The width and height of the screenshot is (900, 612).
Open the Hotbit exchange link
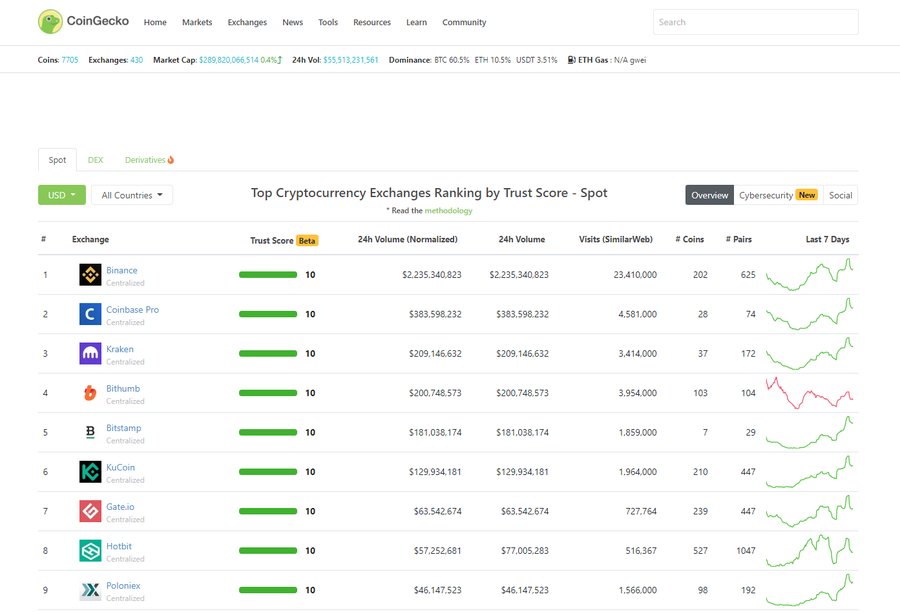[x=119, y=546]
